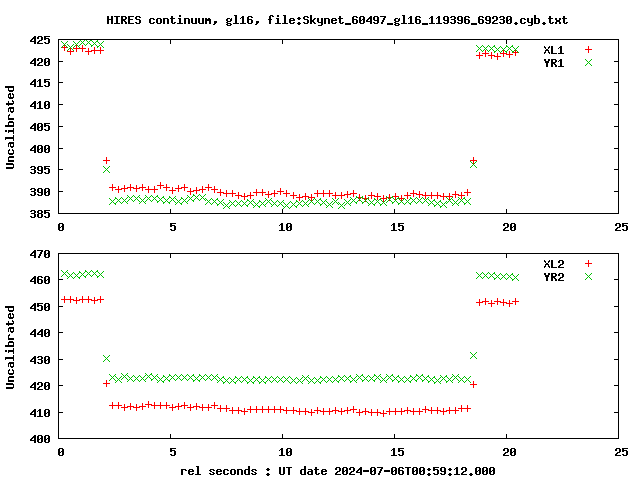The width and height of the screenshot is (640, 480).
Task: Click the XL1 red plus legend marker
Action: [588, 50]
